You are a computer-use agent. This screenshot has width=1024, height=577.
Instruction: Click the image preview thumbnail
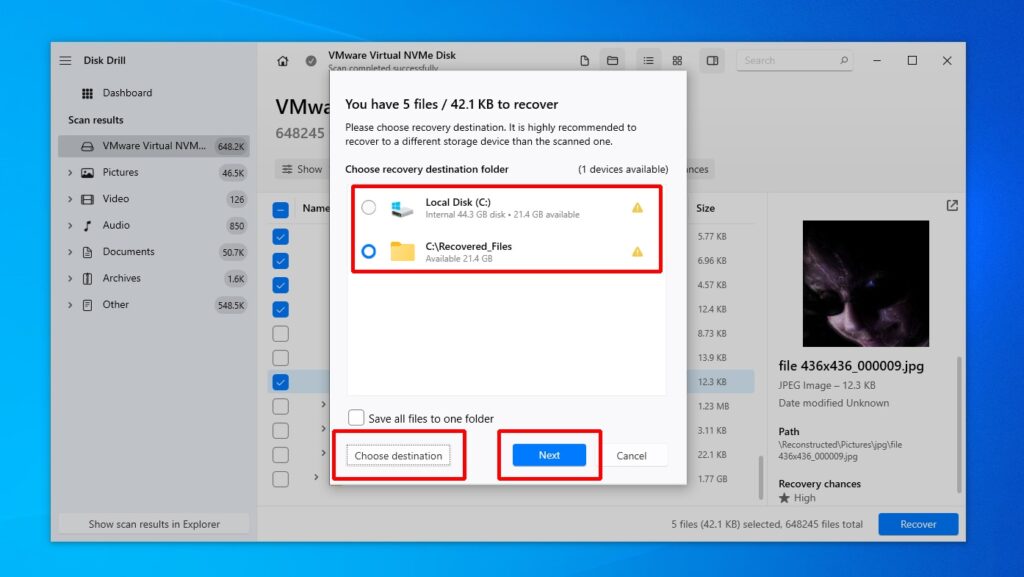(x=866, y=283)
